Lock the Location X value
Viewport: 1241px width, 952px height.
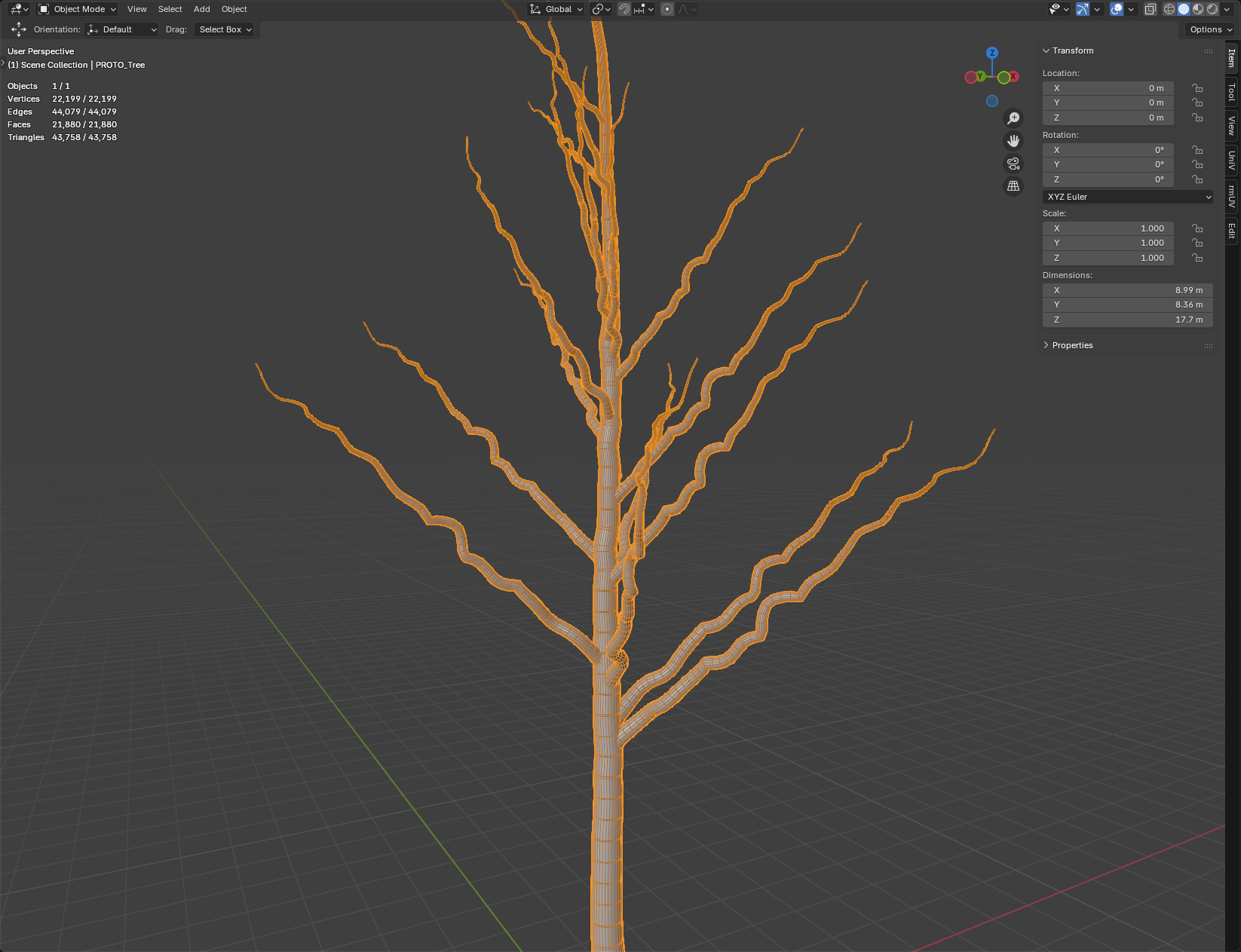tap(1197, 88)
